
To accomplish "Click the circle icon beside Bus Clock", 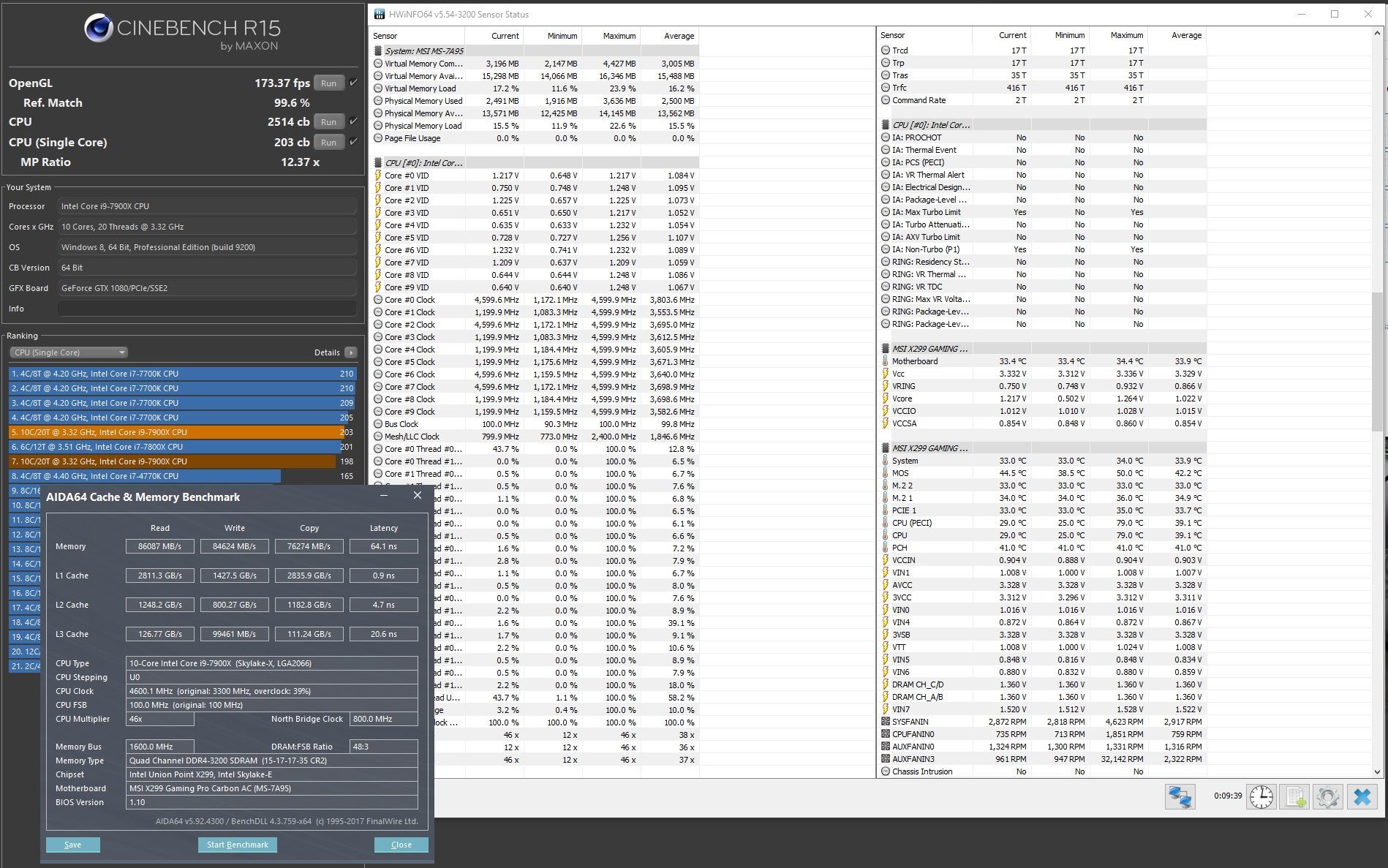I will pyautogui.click(x=378, y=424).
